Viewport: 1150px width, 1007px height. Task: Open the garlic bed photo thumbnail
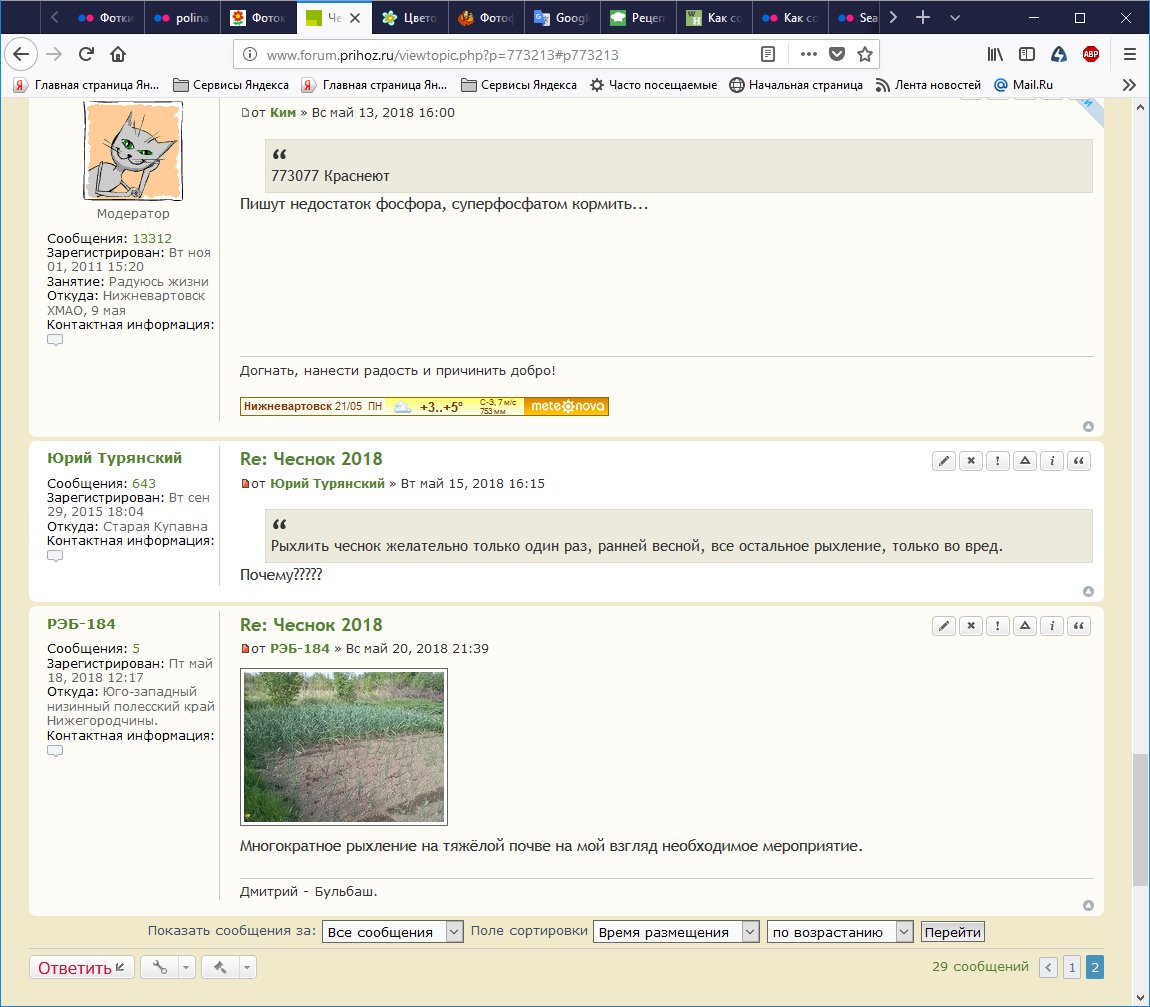click(x=344, y=747)
